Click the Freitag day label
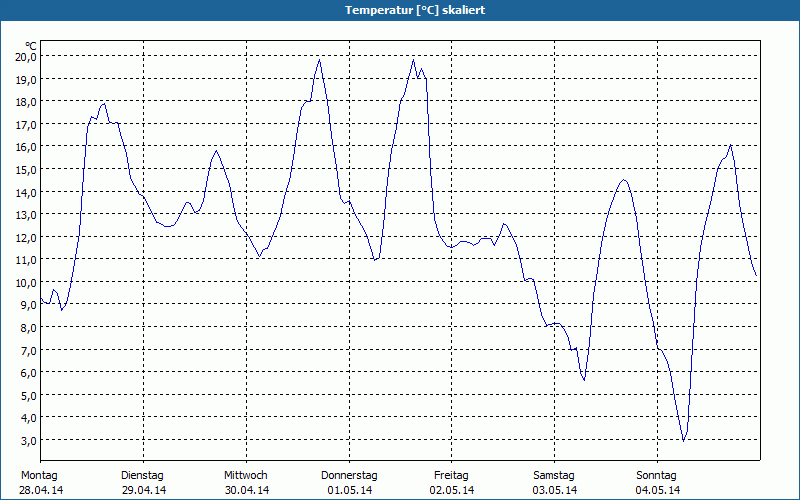Image resolution: width=800 pixels, height=500 pixels. click(x=451, y=475)
